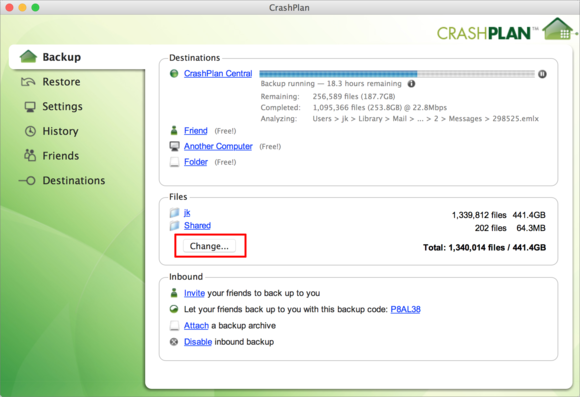Screen dimensions: 580x397
Task: Click the CrashPlan window title
Action: click(289, 8)
